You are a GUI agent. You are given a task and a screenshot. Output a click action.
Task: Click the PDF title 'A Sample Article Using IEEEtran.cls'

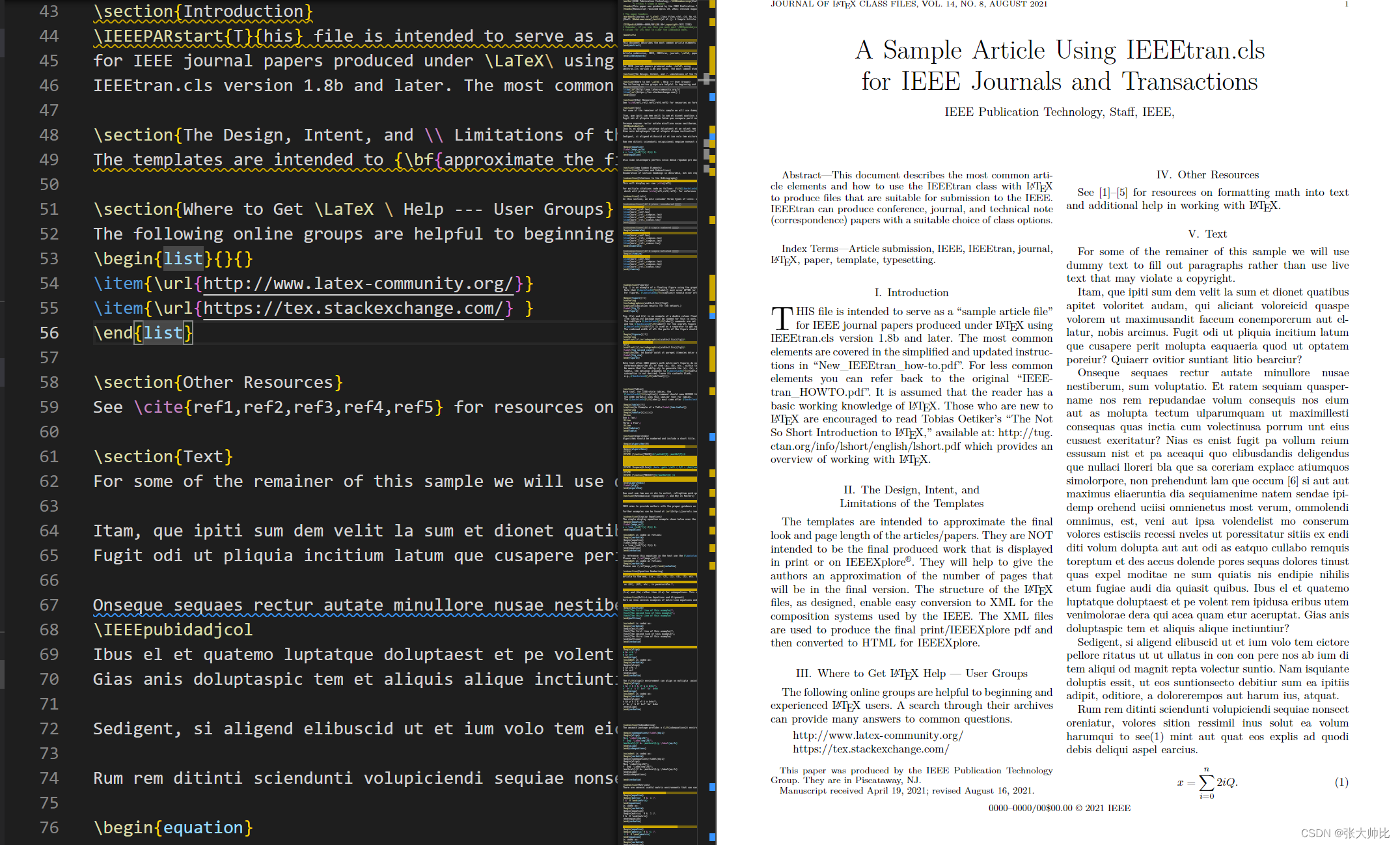(1060, 50)
